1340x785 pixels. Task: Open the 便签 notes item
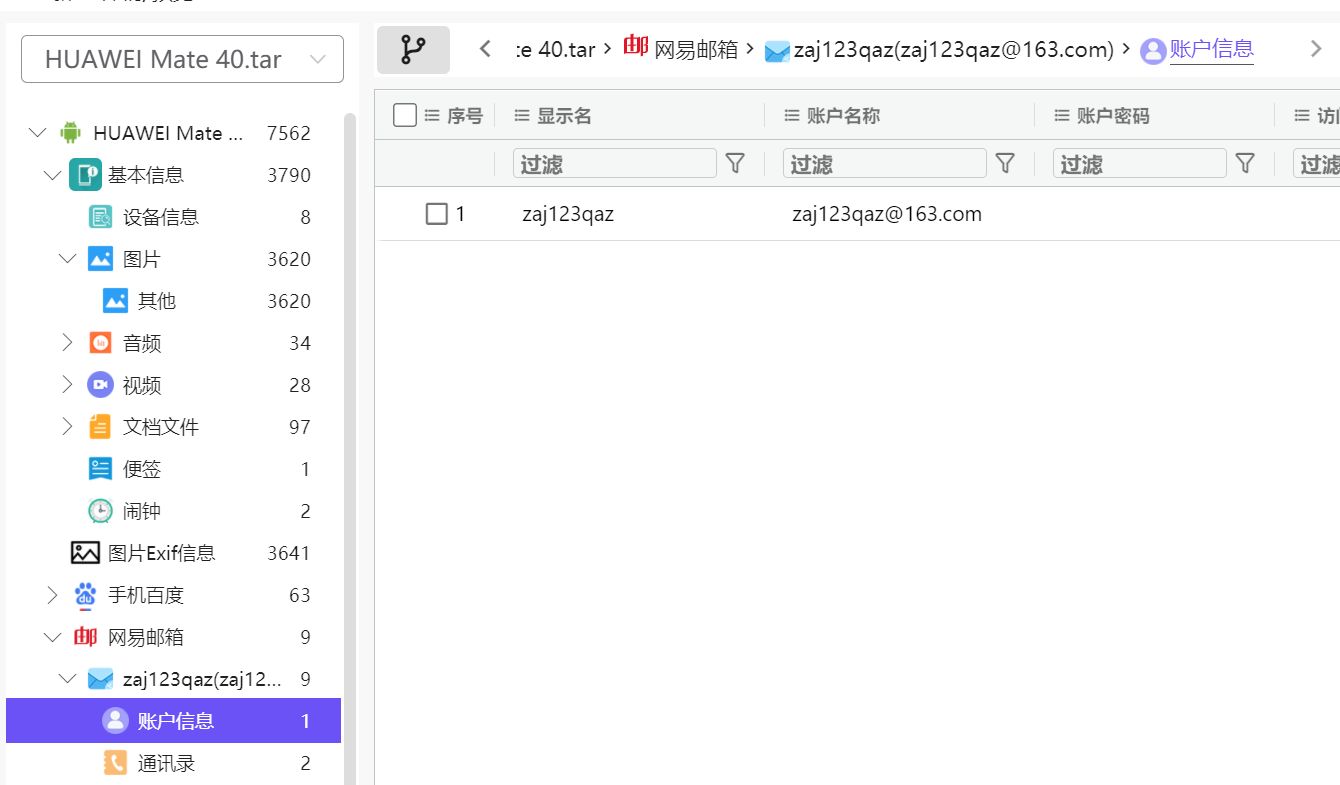pos(141,469)
